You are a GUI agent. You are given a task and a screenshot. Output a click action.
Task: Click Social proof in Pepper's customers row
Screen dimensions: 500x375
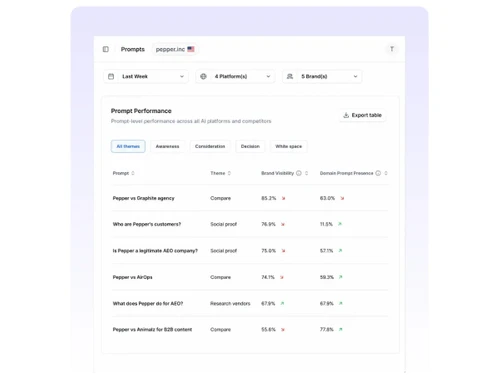click(223, 224)
